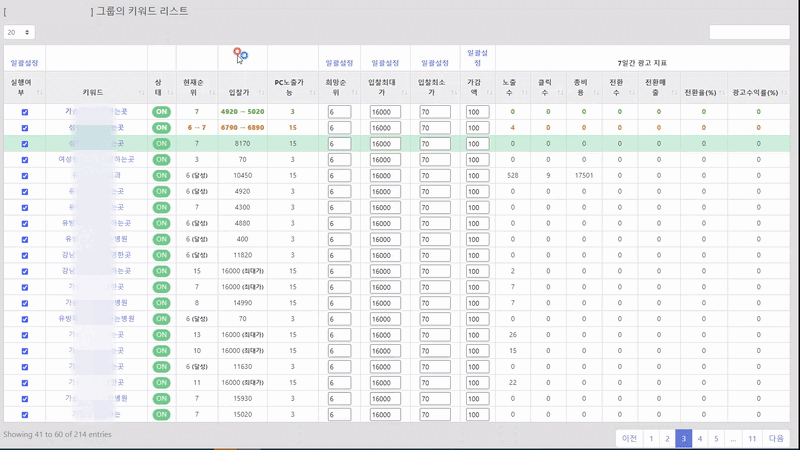
Task: Click 일괄설정 link above 실행여부 column
Action: (24, 62)
